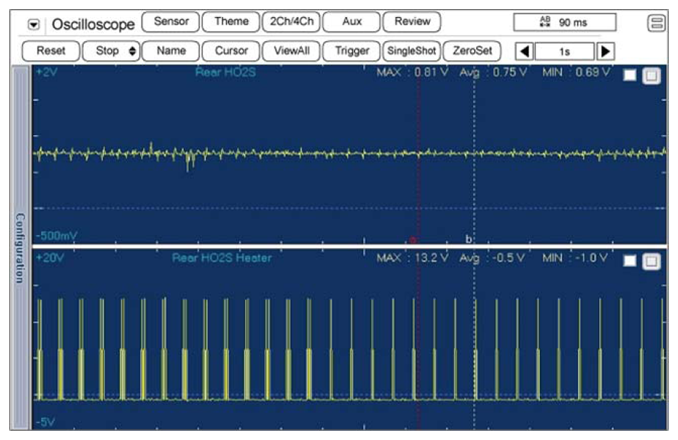Increase time base with right arrow
Viewport: 678px width, 440px height.
pyautogui.click(x=605, y=50)
